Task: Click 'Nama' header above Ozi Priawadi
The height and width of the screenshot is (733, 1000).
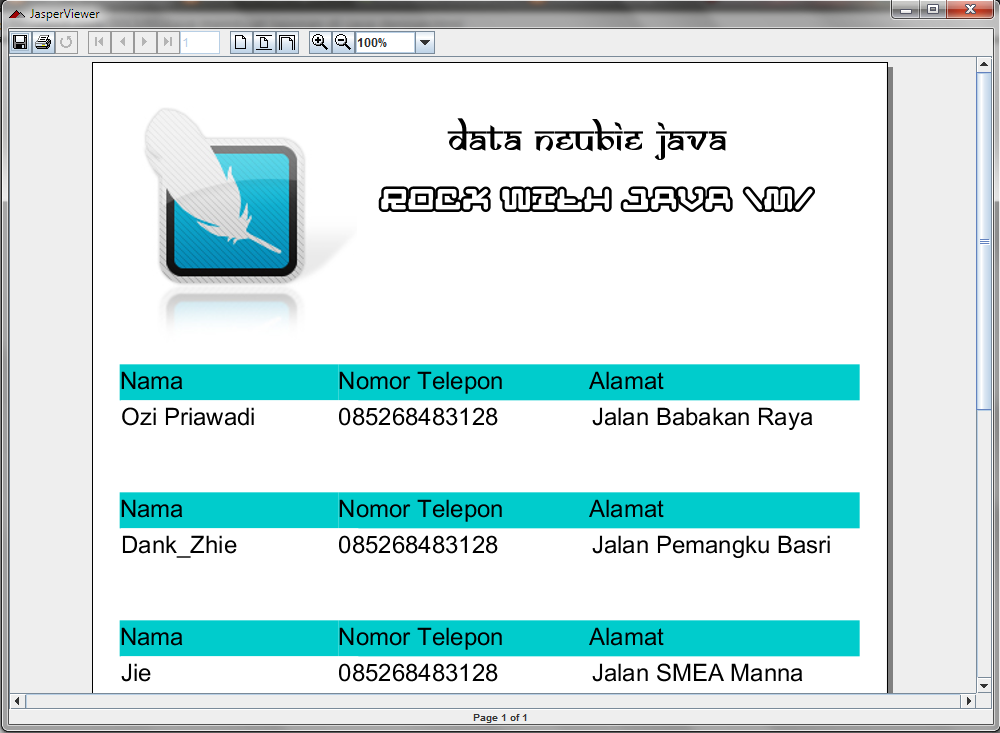Action: [x=152, y=381]
